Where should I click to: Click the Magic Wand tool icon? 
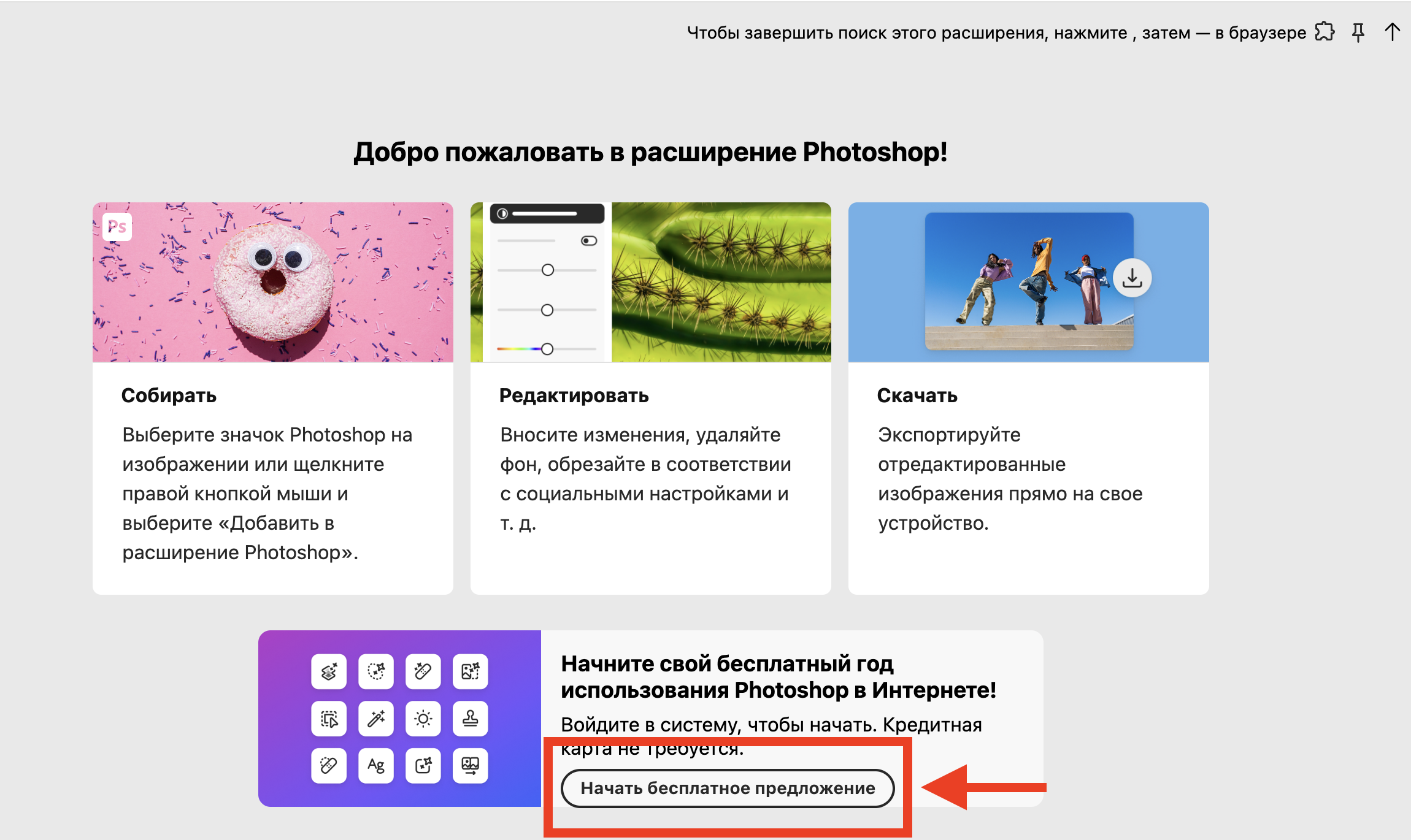pyautogui.click(x=376, y=719)
